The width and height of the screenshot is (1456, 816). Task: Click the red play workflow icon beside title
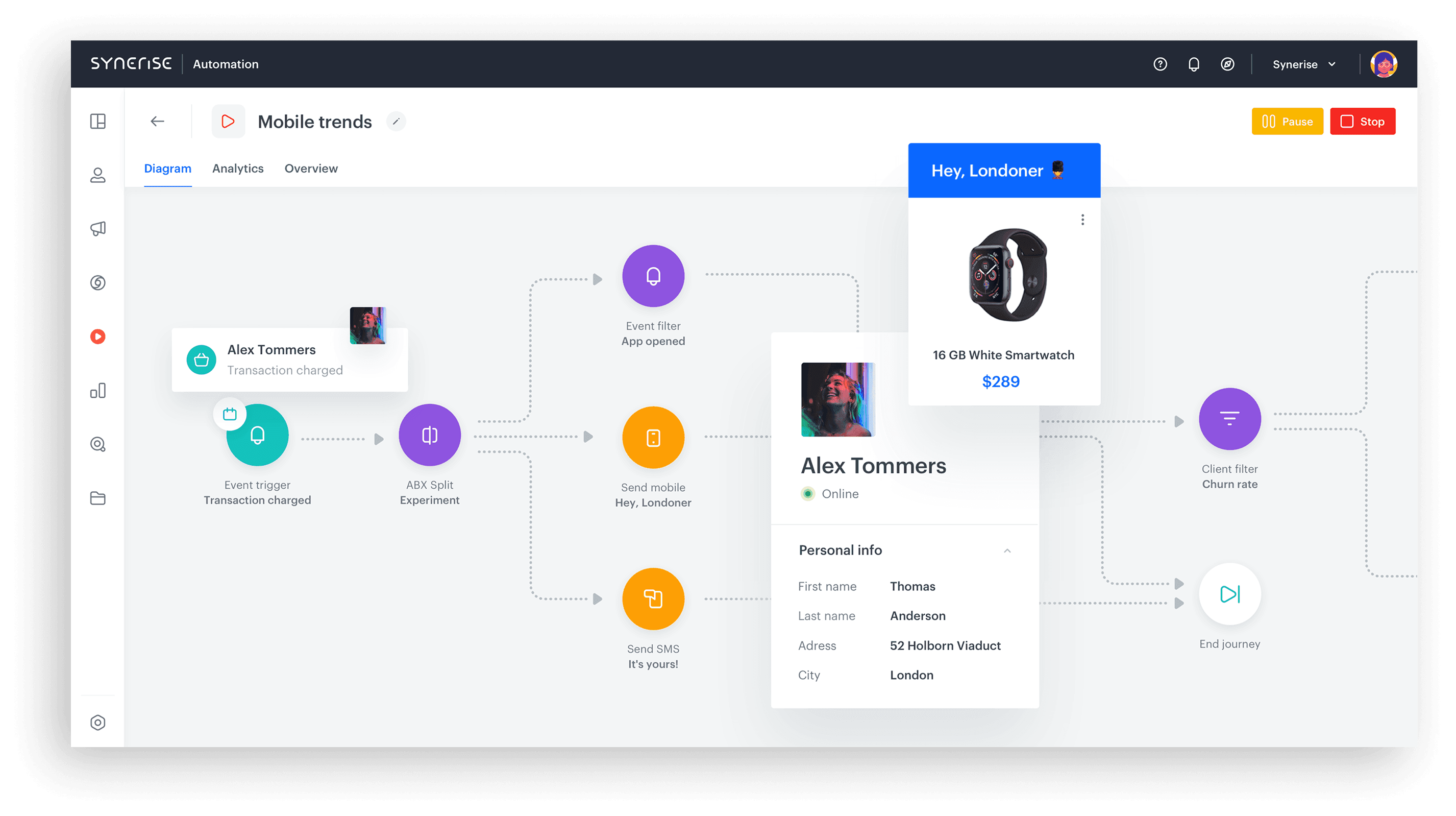tap(228, 121)
